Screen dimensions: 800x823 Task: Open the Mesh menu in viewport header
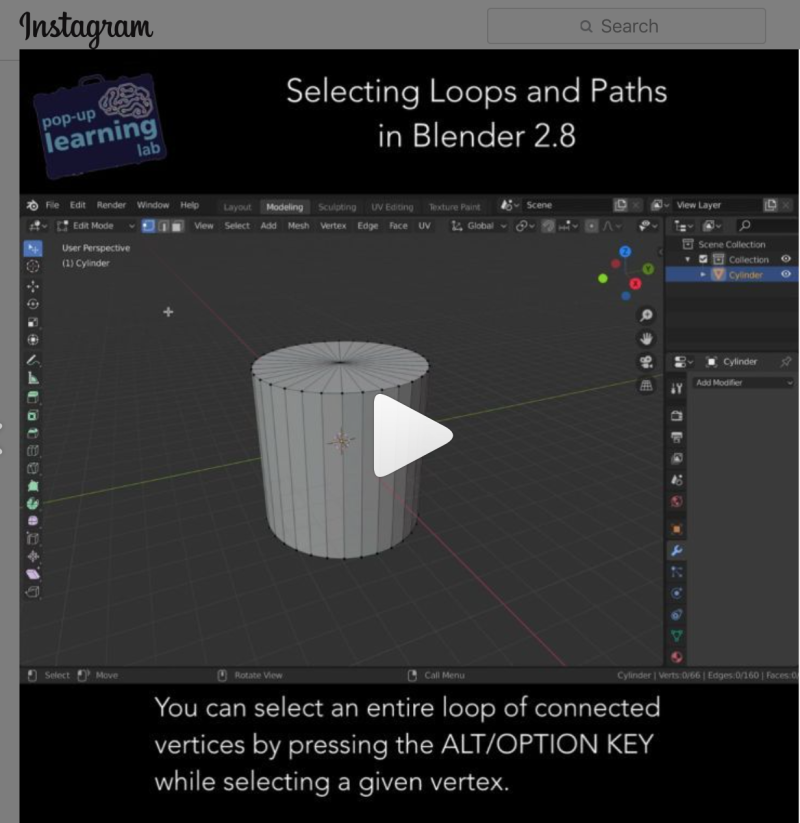(299, 226)
